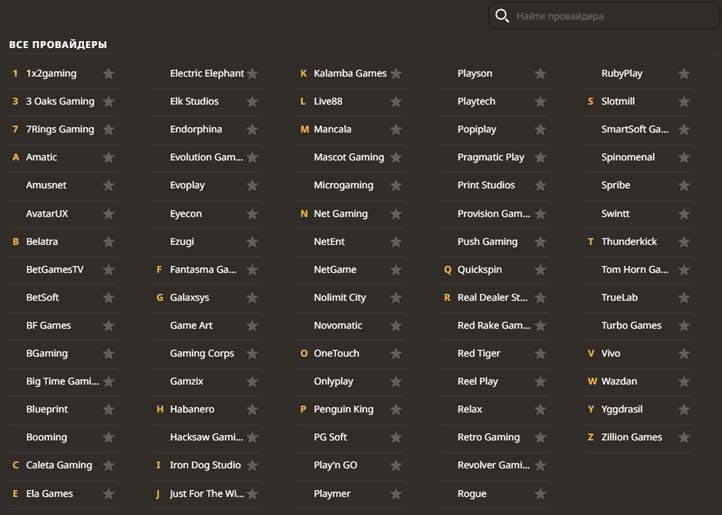Toggle favorite star for NetEnt
This screenshot has height=515, width=722.
396,242
